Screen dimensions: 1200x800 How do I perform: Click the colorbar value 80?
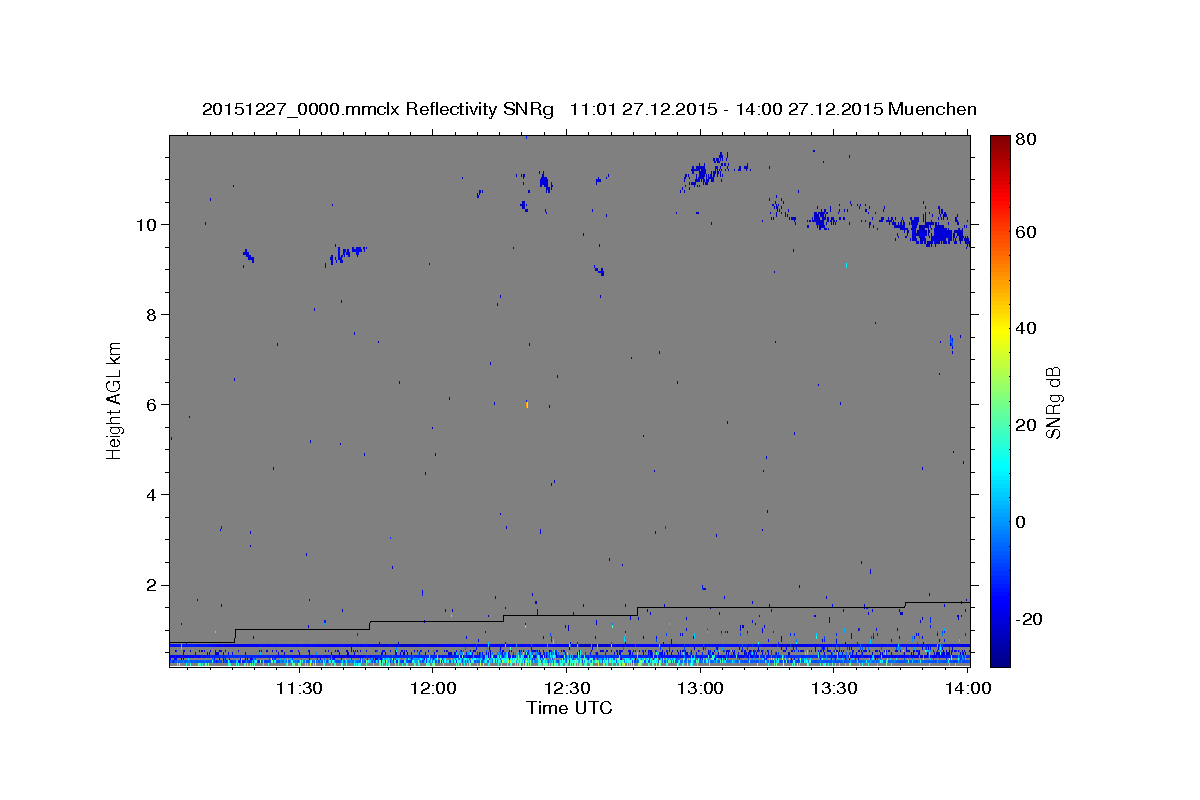(x=1027, y=140)
